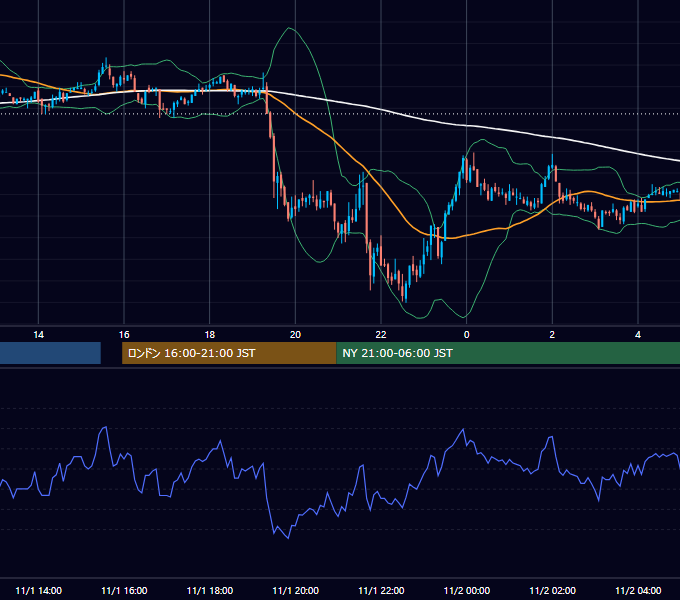Image resolution: width=680 pixels, height=600 pixels.
Task: Click the blue session bar left of ロンドン
Action: click(50, 353)
